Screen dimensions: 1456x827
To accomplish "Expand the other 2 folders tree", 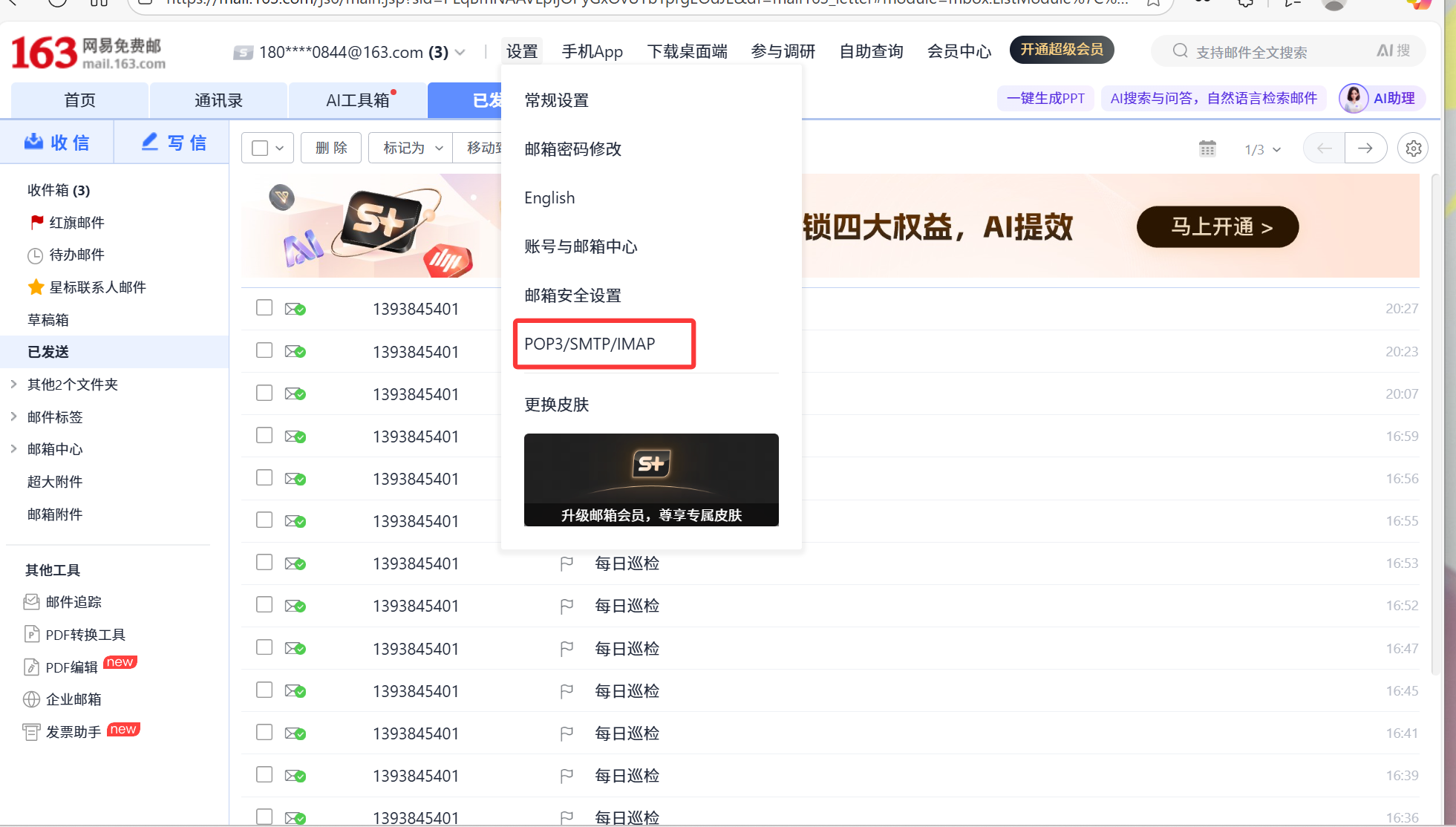I will click(13, 384).
